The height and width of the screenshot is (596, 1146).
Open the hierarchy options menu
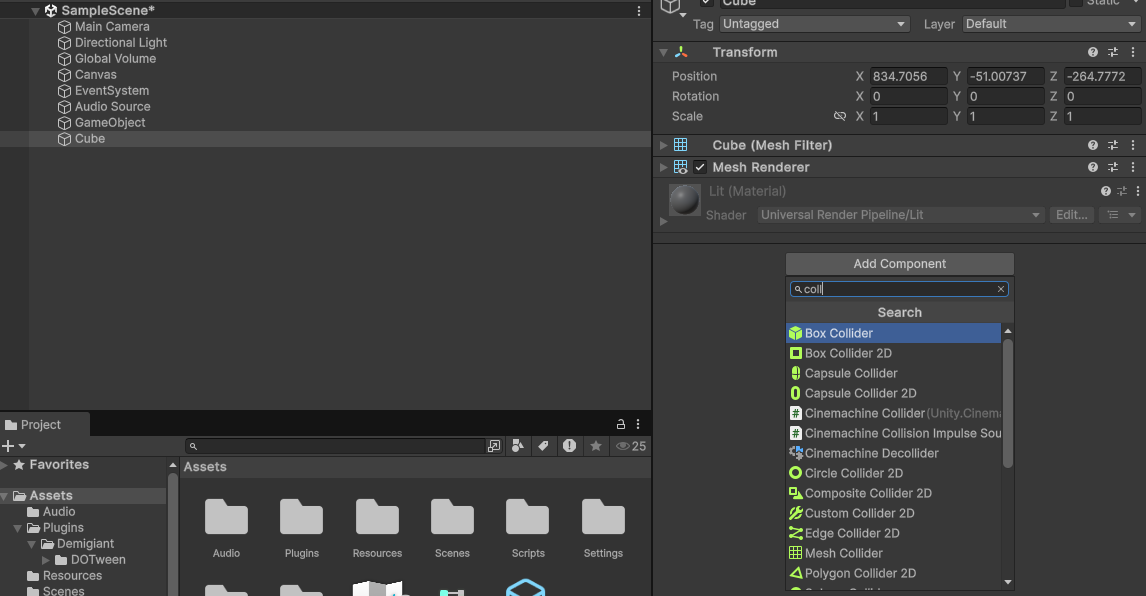[638, 10]
